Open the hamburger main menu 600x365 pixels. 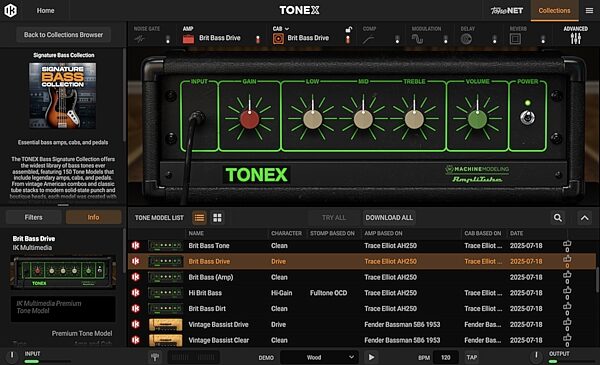click(589, 11)
